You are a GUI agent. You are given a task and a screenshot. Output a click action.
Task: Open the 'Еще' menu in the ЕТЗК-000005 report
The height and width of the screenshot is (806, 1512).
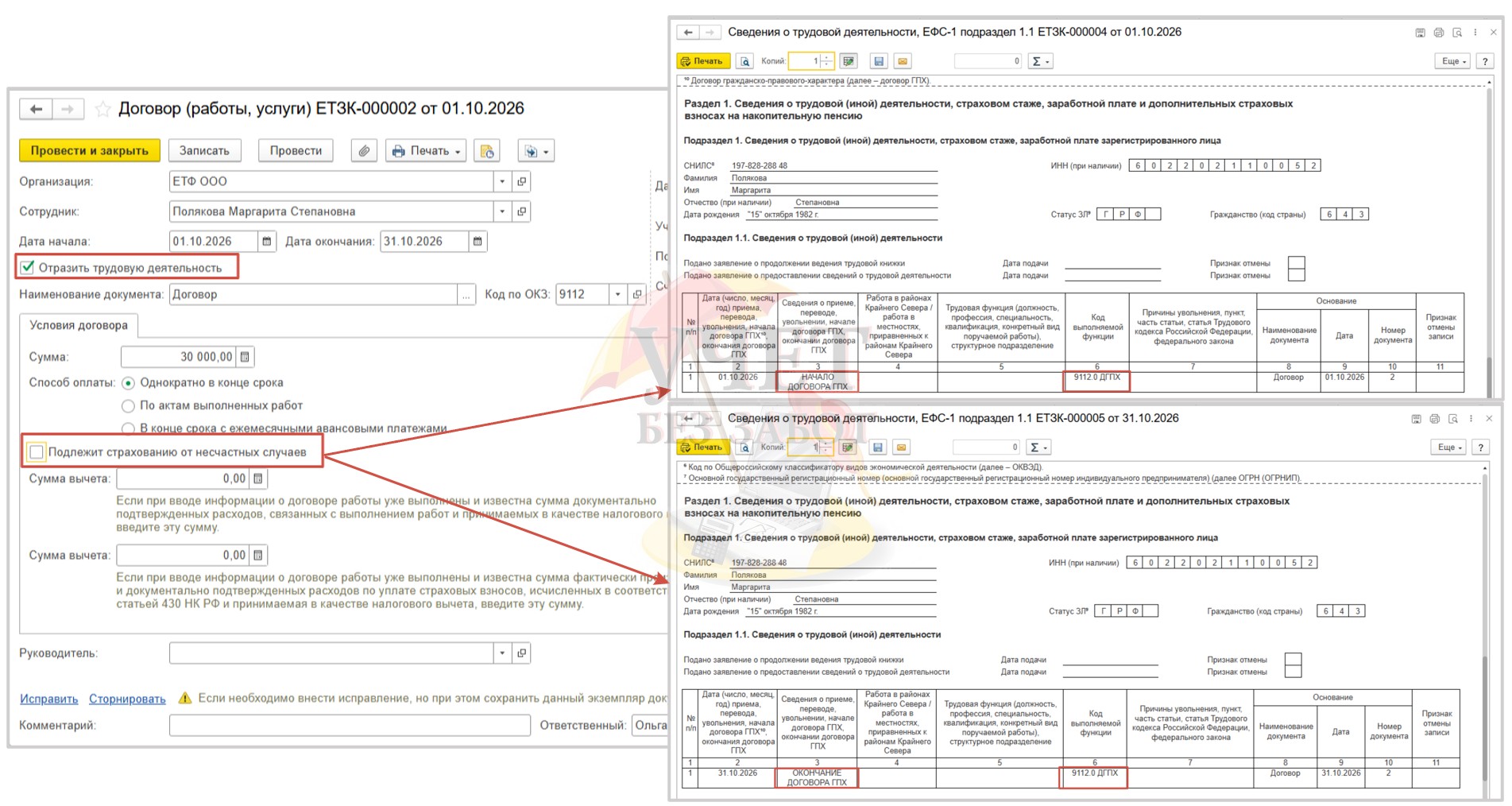1450,448
